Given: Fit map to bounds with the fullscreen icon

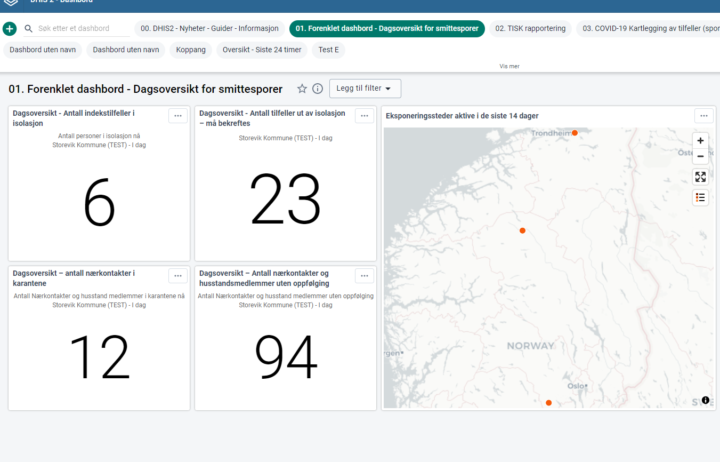Looking at the screenshot, I should [x=700, y=177].
